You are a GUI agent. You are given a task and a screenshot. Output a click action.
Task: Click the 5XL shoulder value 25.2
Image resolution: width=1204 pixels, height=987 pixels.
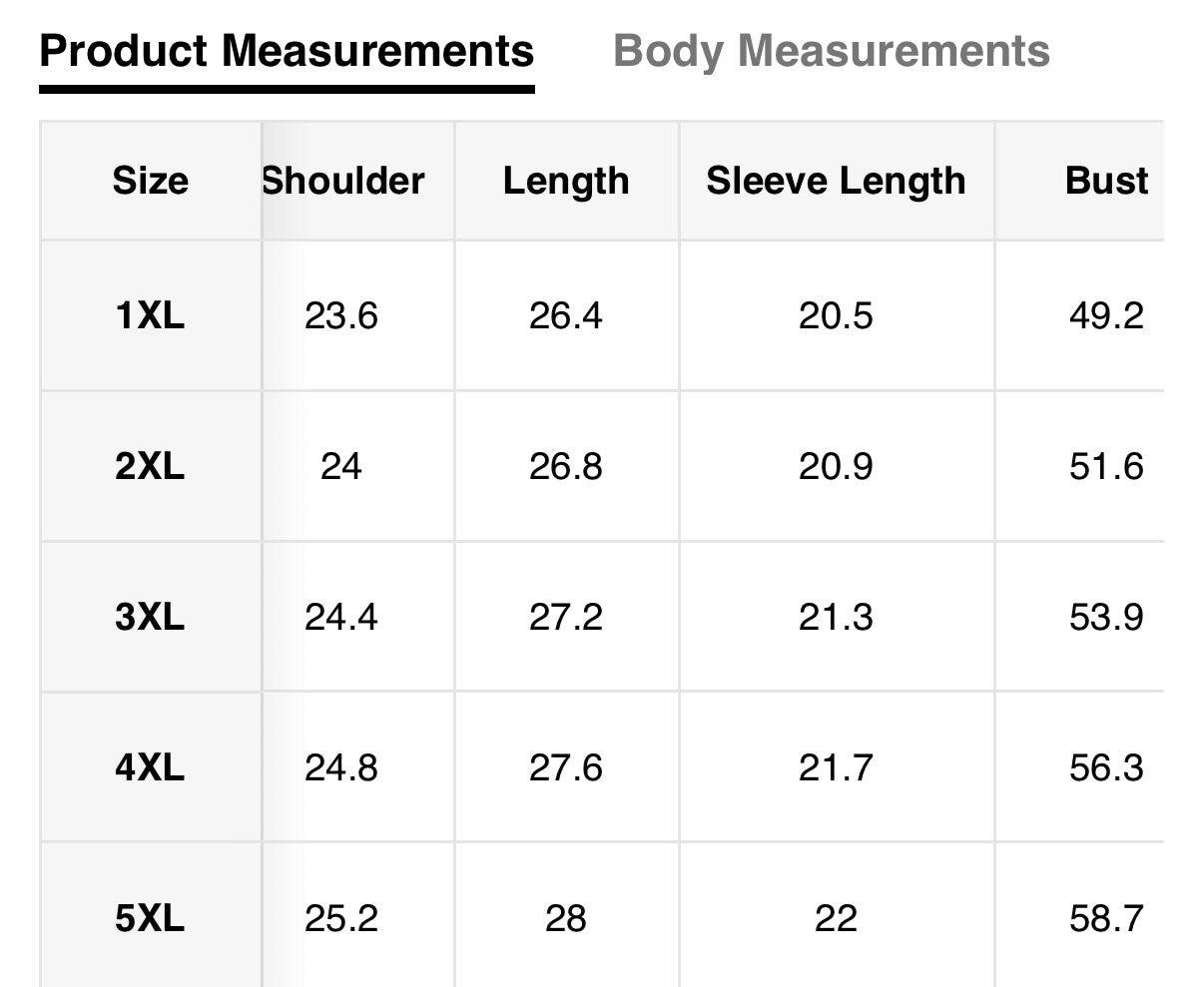point(341,918)
